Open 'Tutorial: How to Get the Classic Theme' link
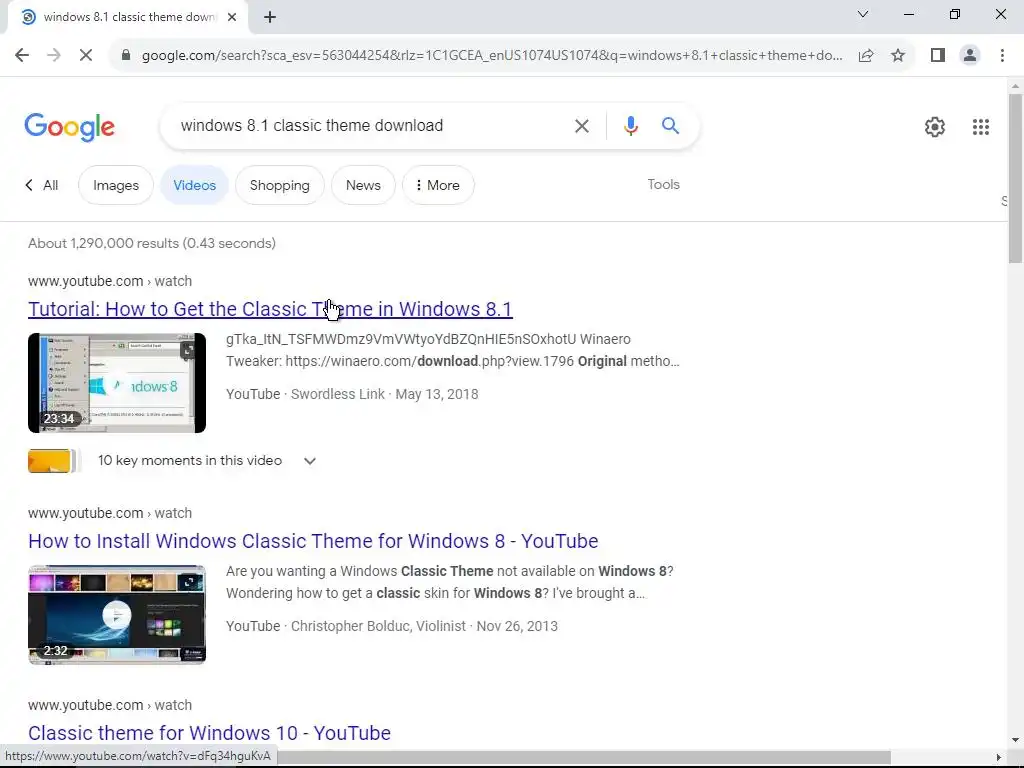Viewport: 1024px width, 768px height. click(270, 309)
